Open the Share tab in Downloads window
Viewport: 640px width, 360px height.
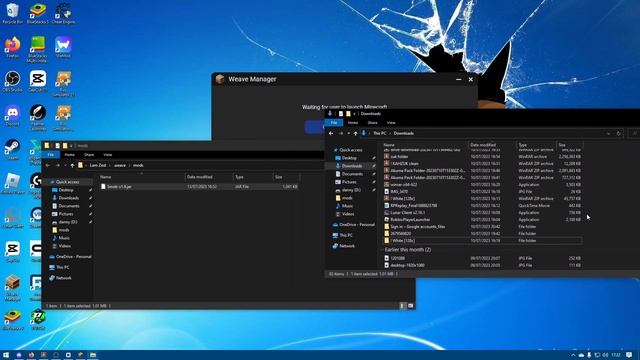[x=372, y=122]
